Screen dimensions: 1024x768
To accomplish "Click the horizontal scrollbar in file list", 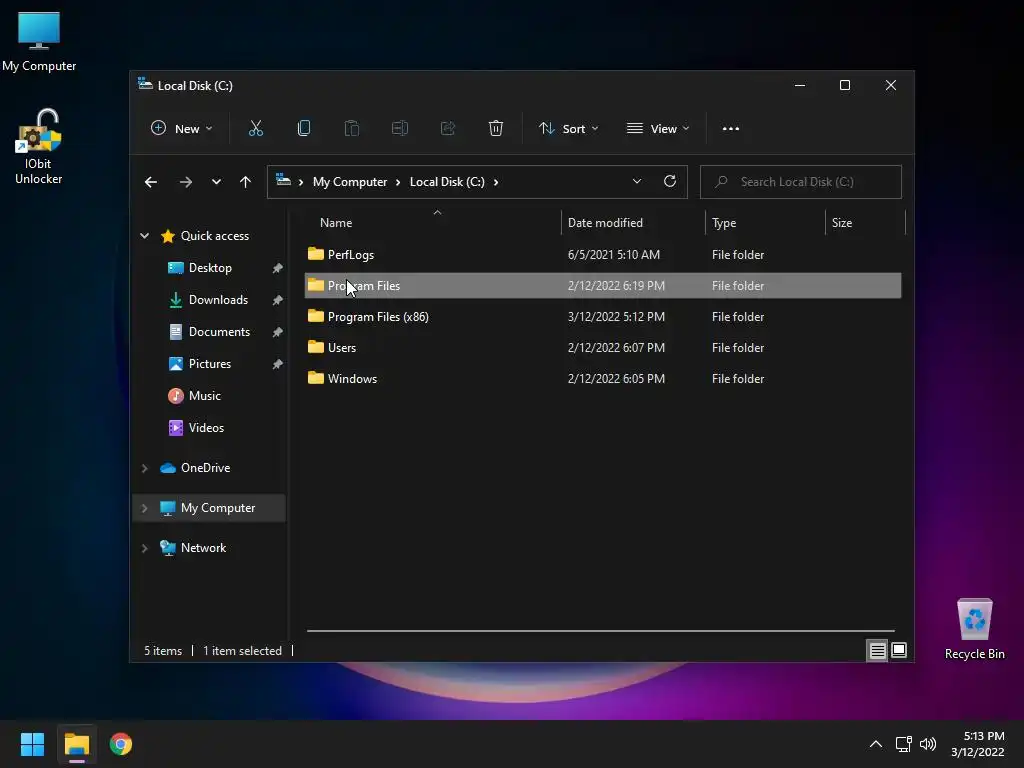I will [600, 631].
